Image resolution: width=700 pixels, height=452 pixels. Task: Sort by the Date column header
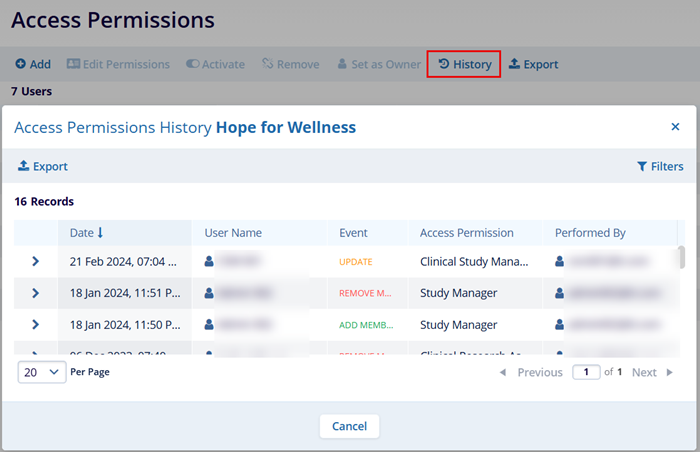click(86, 232)
